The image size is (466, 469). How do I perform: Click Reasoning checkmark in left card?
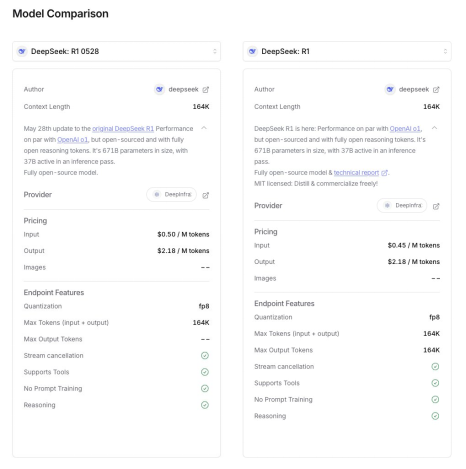205,405
